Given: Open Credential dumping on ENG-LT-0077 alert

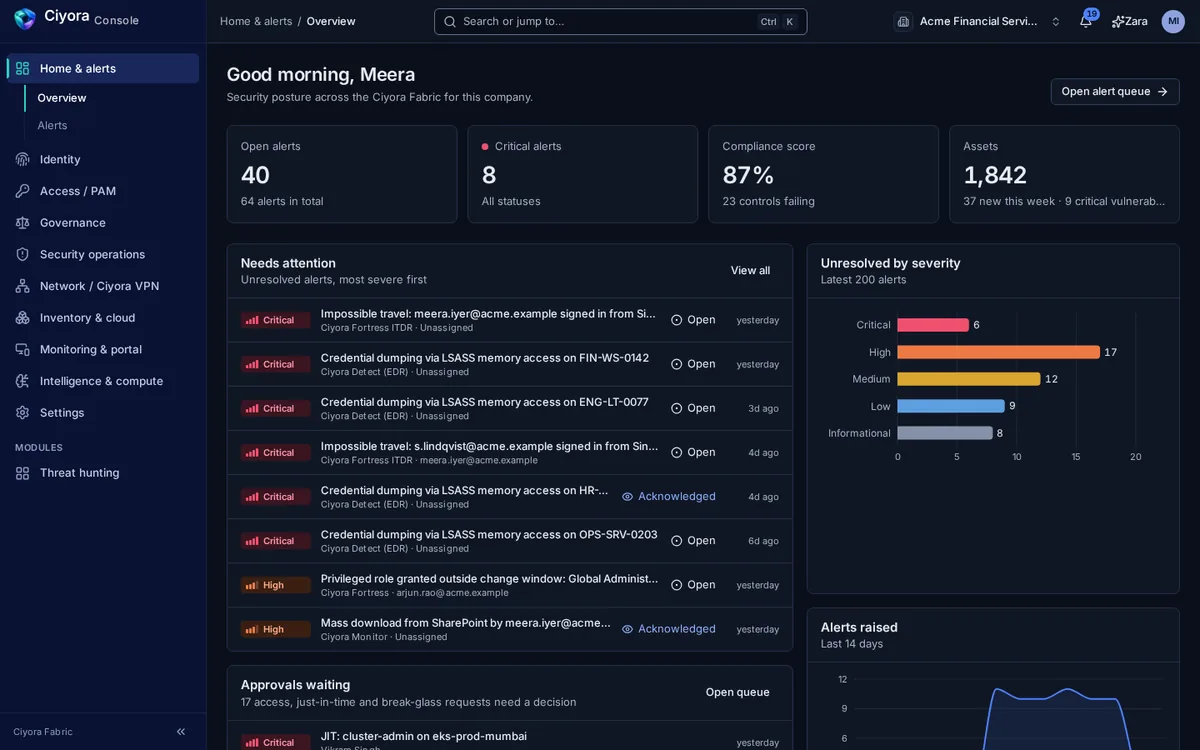Looking at the screenshot, I should click(509, 408).
